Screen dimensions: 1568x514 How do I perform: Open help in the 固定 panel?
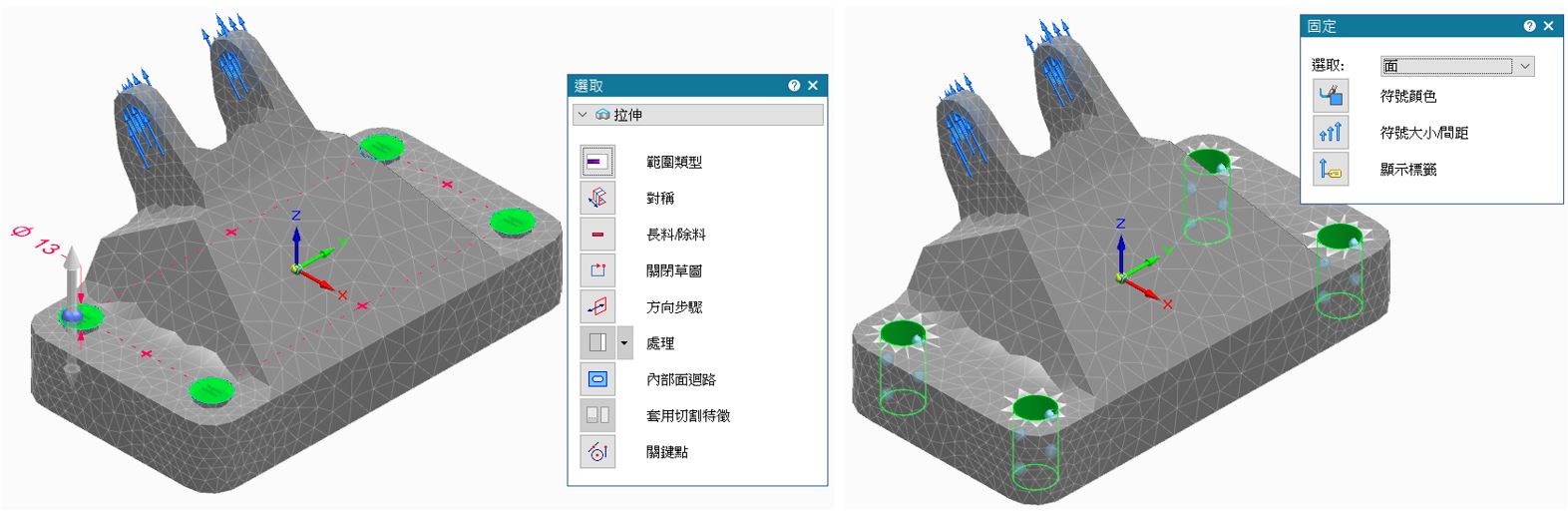1529,26
